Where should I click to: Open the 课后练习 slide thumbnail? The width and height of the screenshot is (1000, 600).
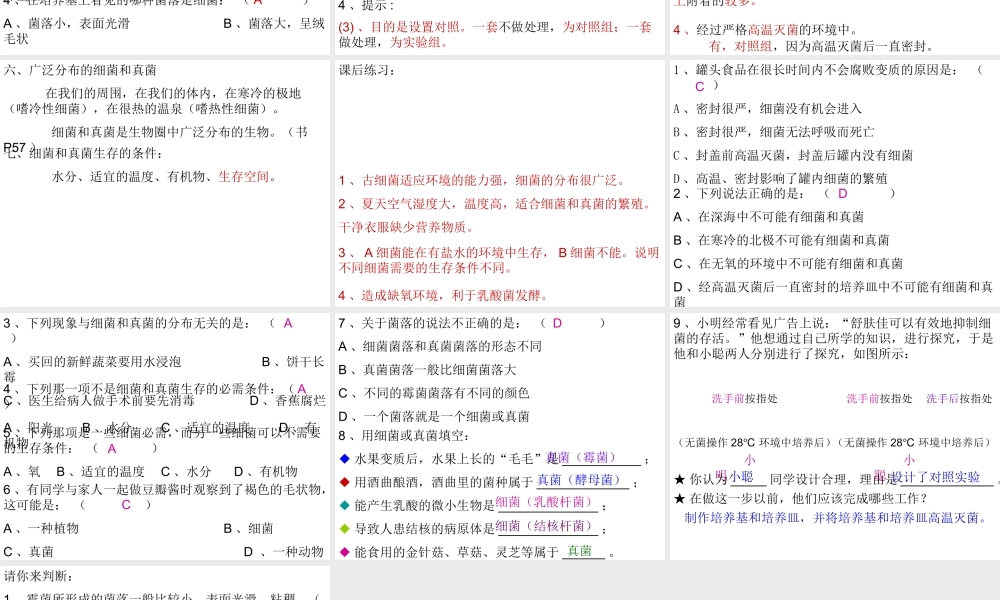coord(498,183)
